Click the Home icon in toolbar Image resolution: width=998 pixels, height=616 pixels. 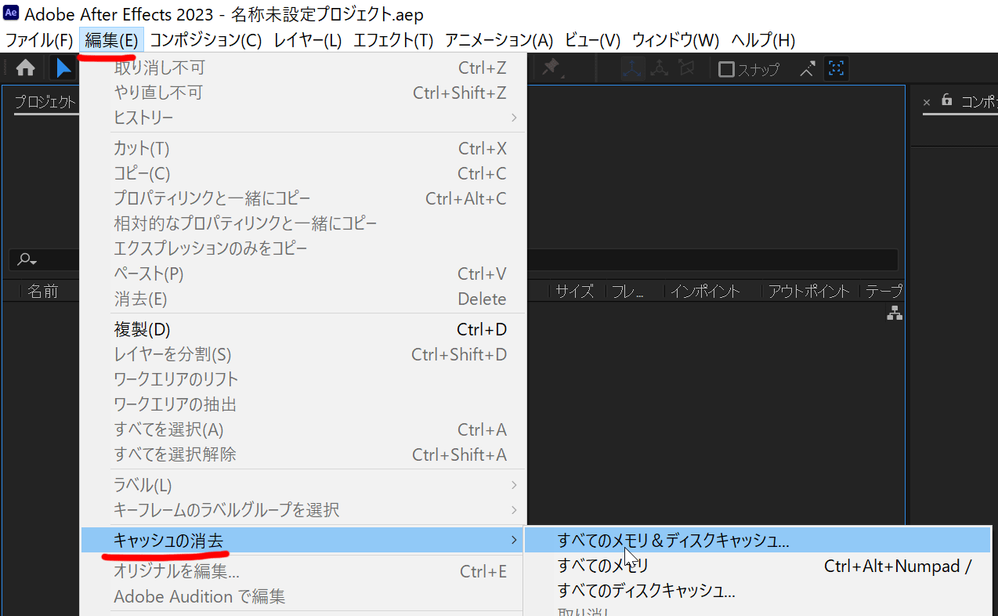click(x=25, y=67)
